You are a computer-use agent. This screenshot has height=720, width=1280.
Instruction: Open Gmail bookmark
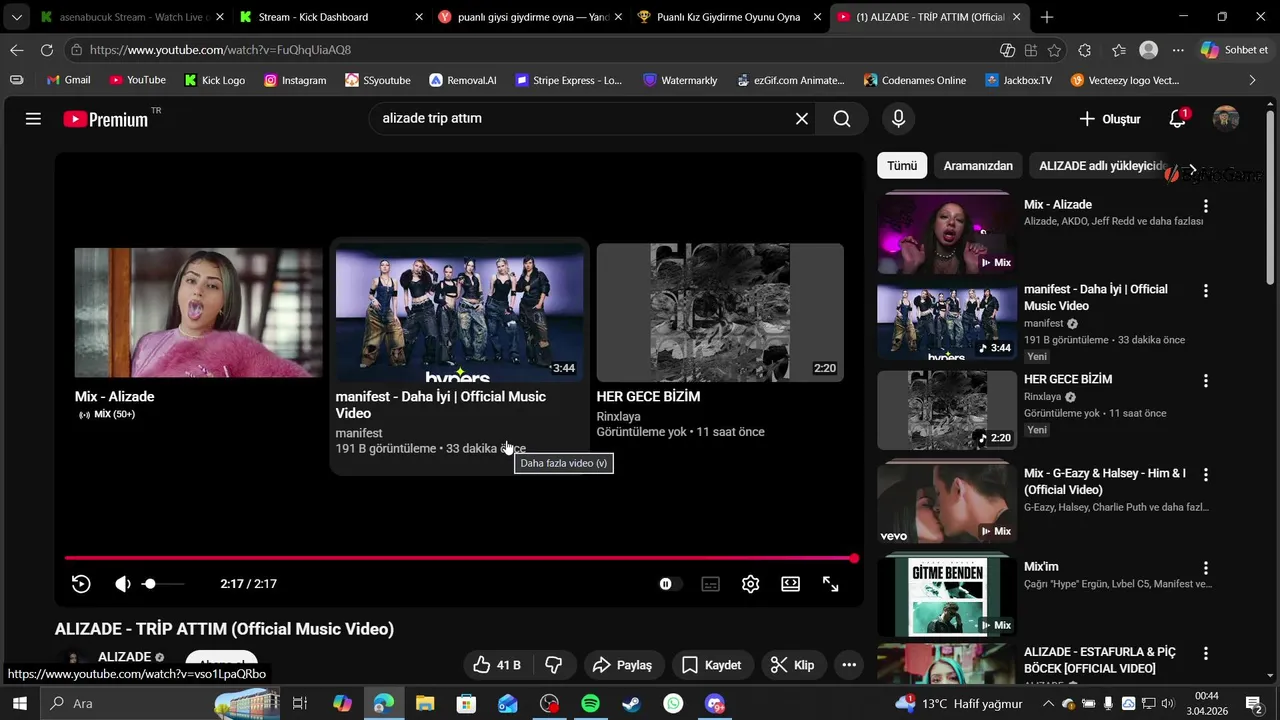pyautogui.click(x=69, y=80)
